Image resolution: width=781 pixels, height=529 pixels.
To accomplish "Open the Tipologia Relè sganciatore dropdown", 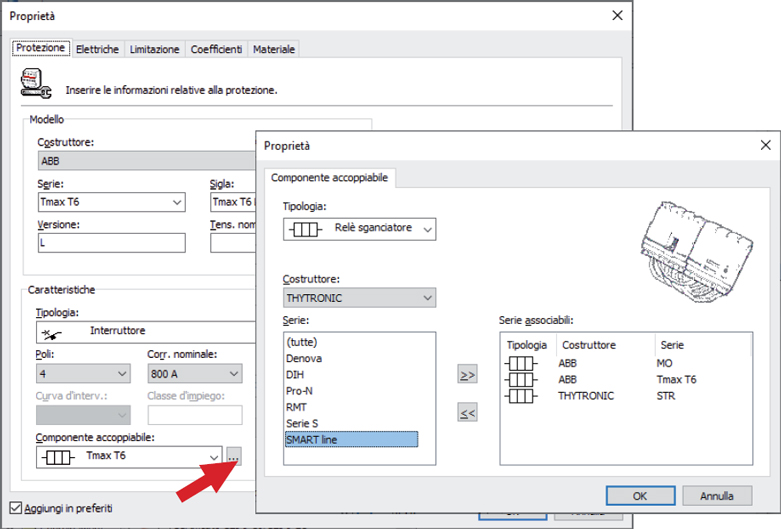I will 360,229.
